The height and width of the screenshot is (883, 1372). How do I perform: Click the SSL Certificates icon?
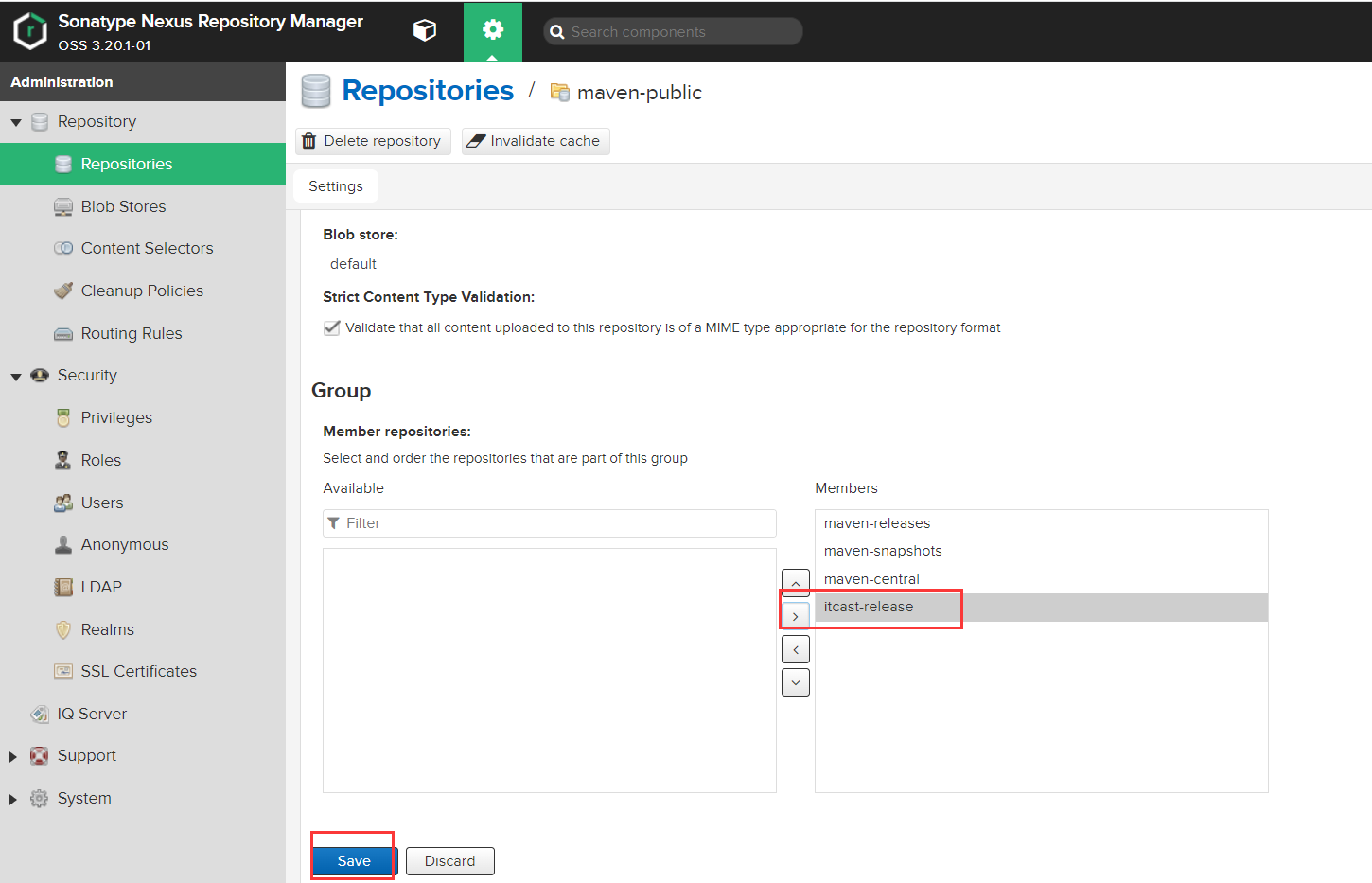pyautogui.click(x=63, y=671)
